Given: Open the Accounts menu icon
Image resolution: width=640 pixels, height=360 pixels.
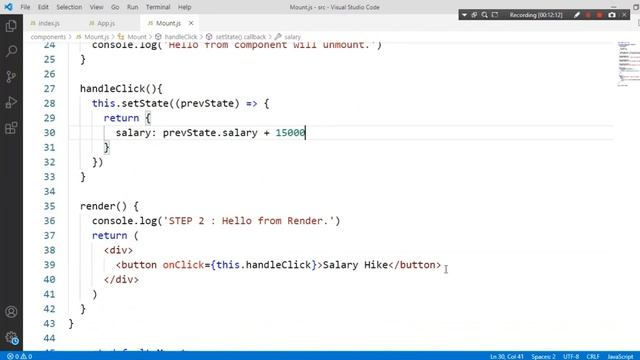Looking at the screenshot, I should [11, 312].
